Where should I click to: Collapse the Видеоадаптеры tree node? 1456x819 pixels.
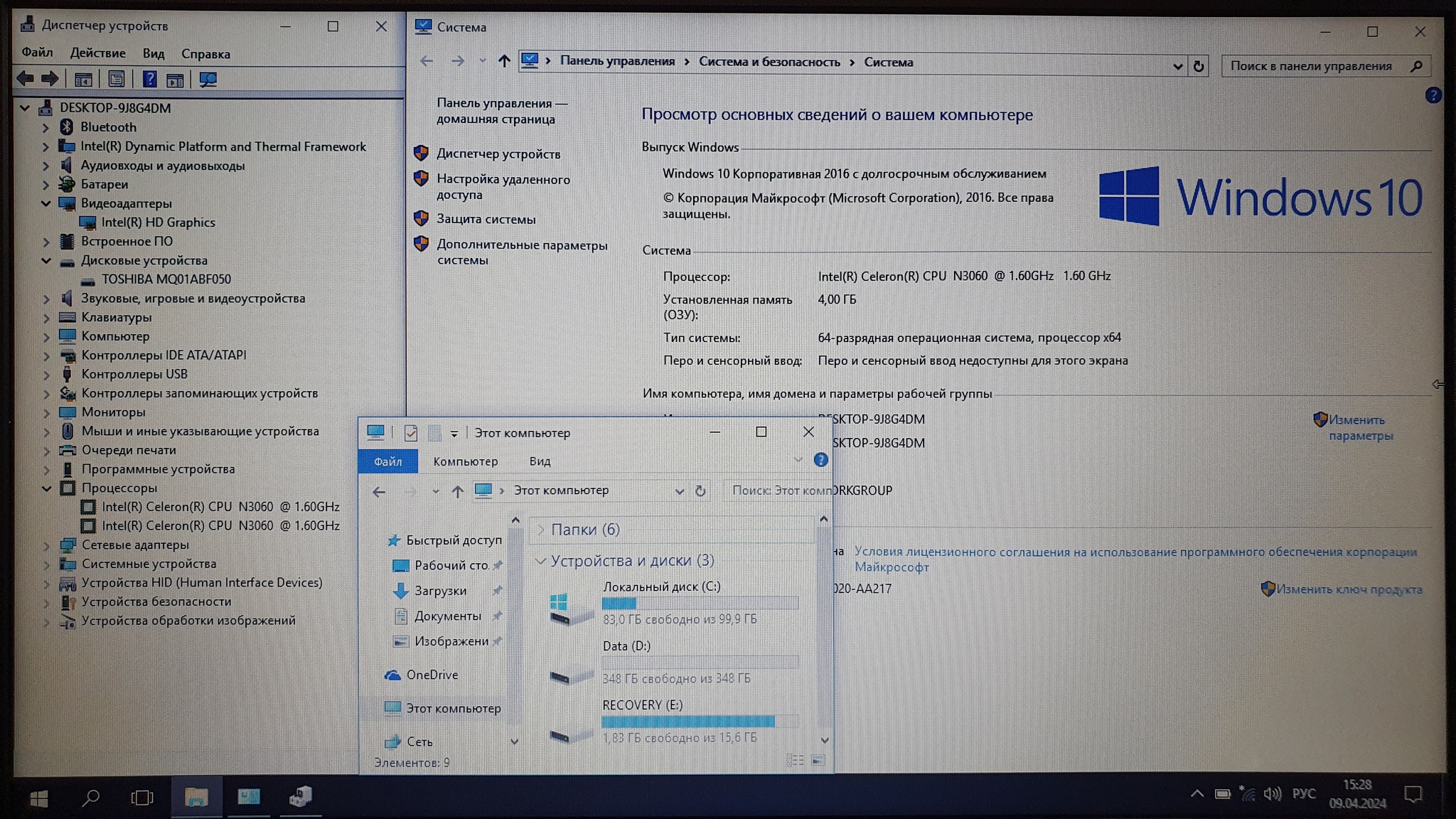point(46,203)
